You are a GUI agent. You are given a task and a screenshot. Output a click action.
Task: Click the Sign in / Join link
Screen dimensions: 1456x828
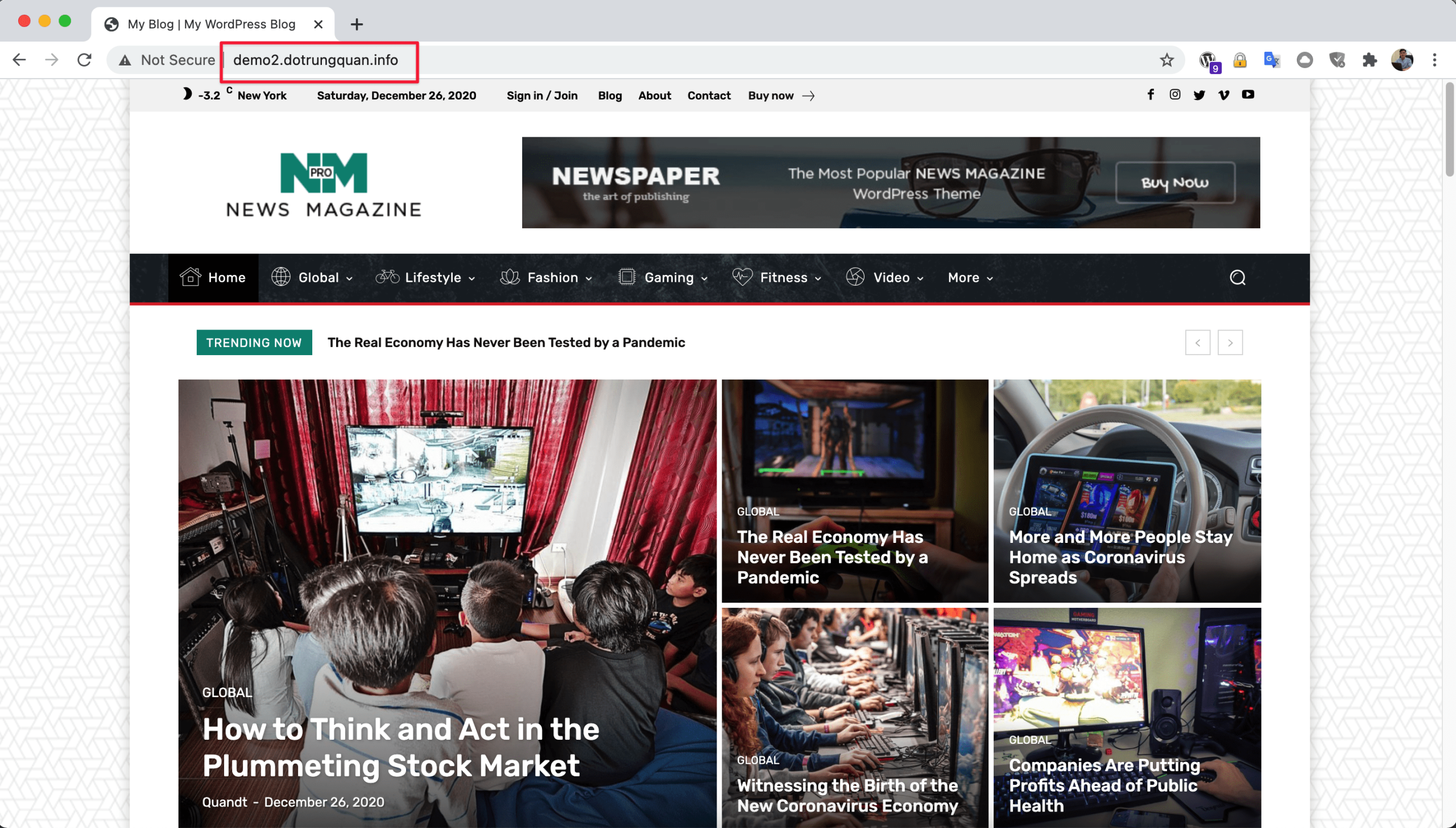[x=542, y=96]
